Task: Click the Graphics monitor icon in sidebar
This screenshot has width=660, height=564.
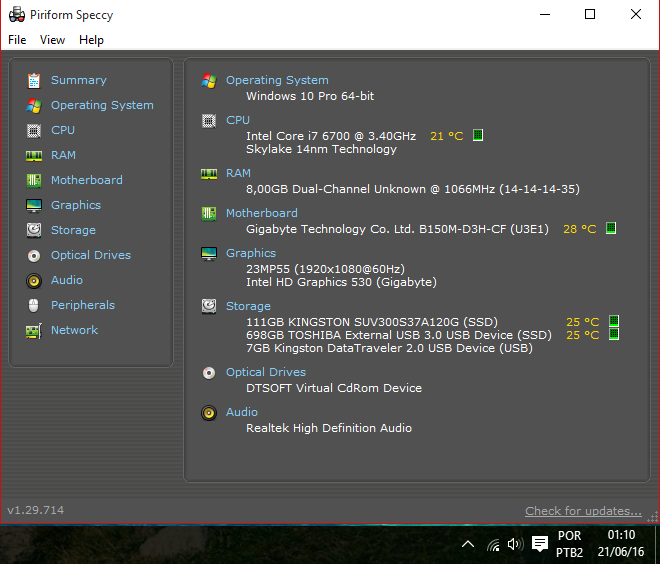Action: 34,206
